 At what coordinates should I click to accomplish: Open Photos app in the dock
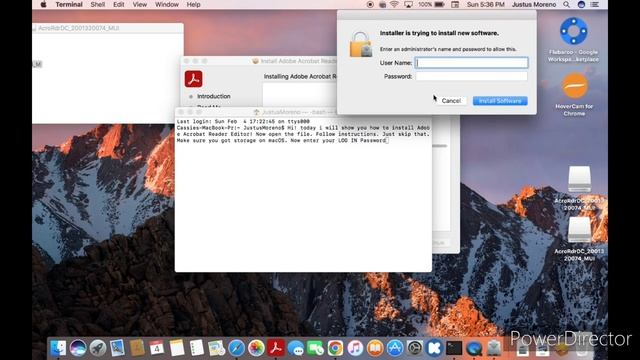pos(256,348)
